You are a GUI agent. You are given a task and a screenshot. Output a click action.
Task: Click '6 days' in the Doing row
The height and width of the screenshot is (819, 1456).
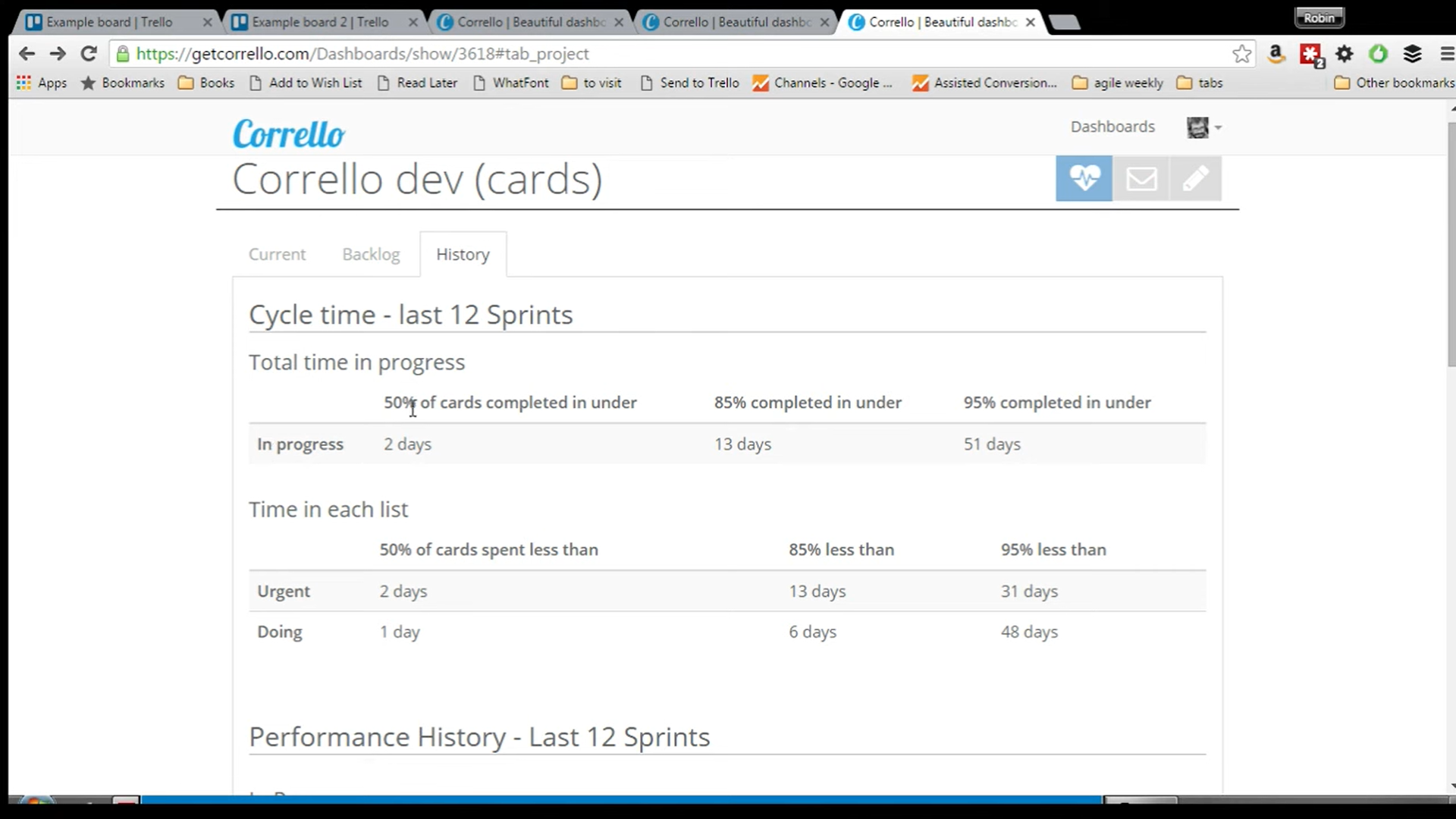[812, 632]
